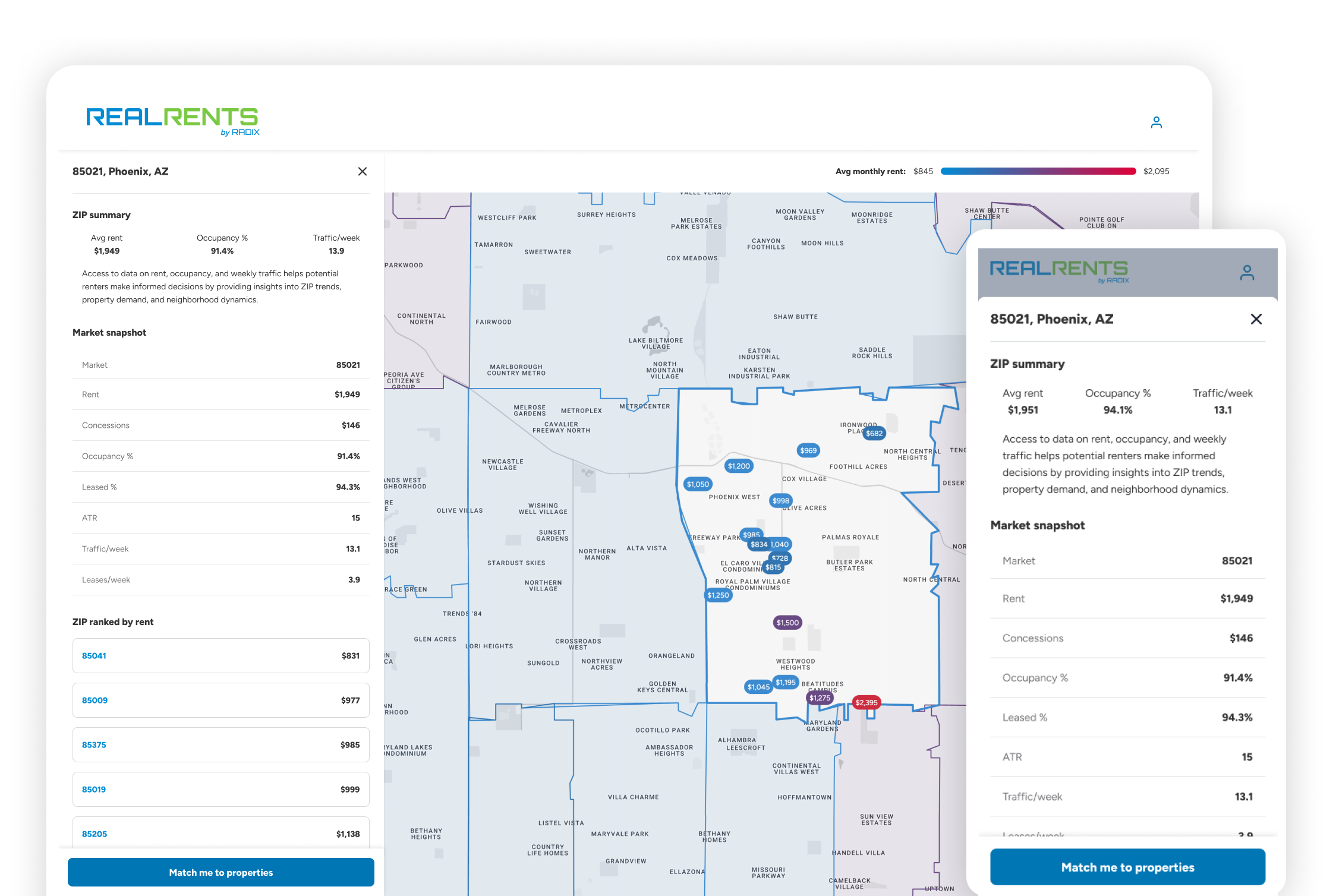This screenshot has height=896, width=1336.
Task: Select the $834 map price marker
Action: [x=758, y=544]
